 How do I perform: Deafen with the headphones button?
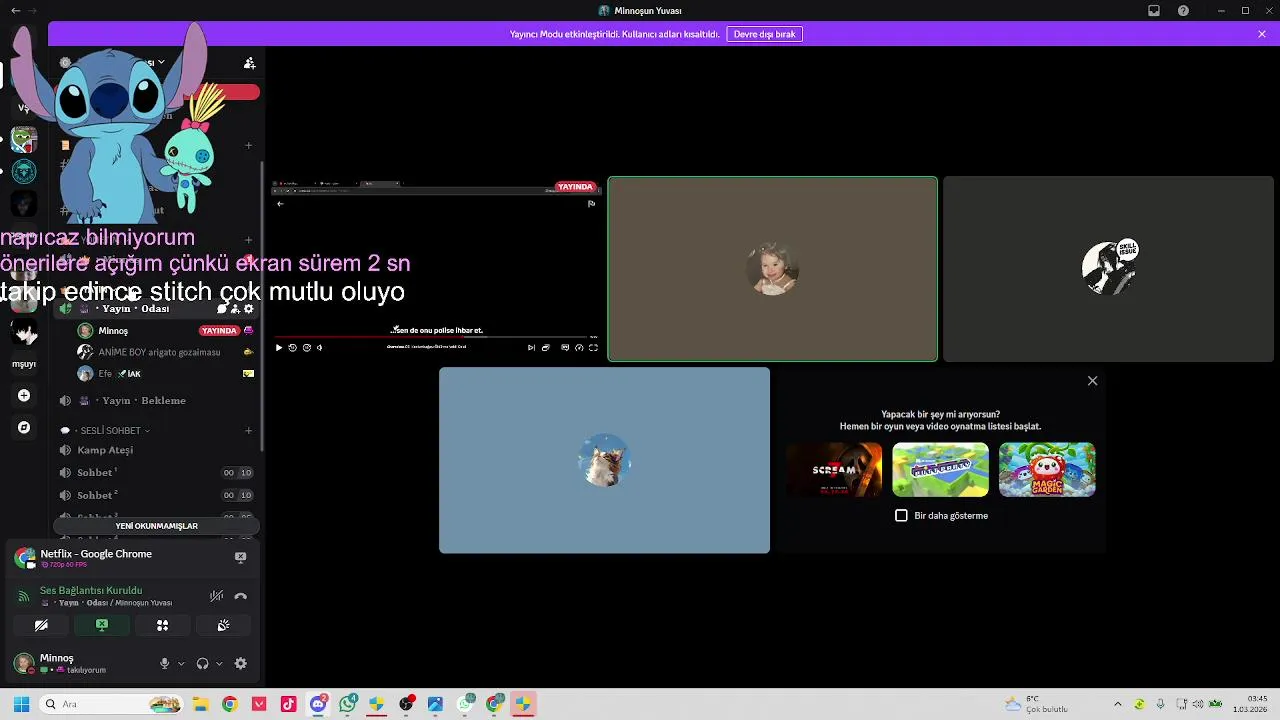202,663
